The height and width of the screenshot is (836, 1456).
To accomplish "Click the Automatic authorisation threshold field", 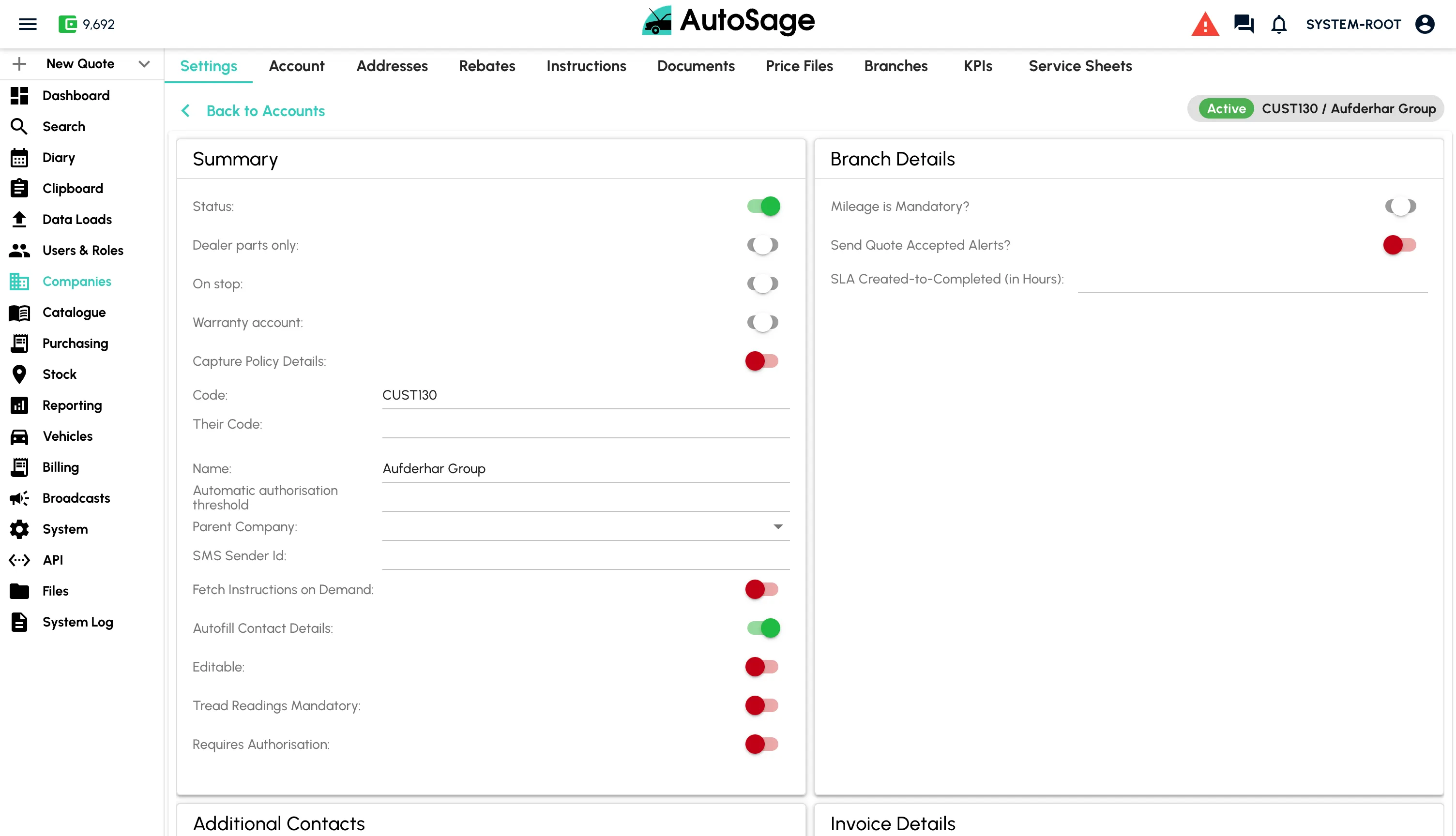I will coord(586,498).
